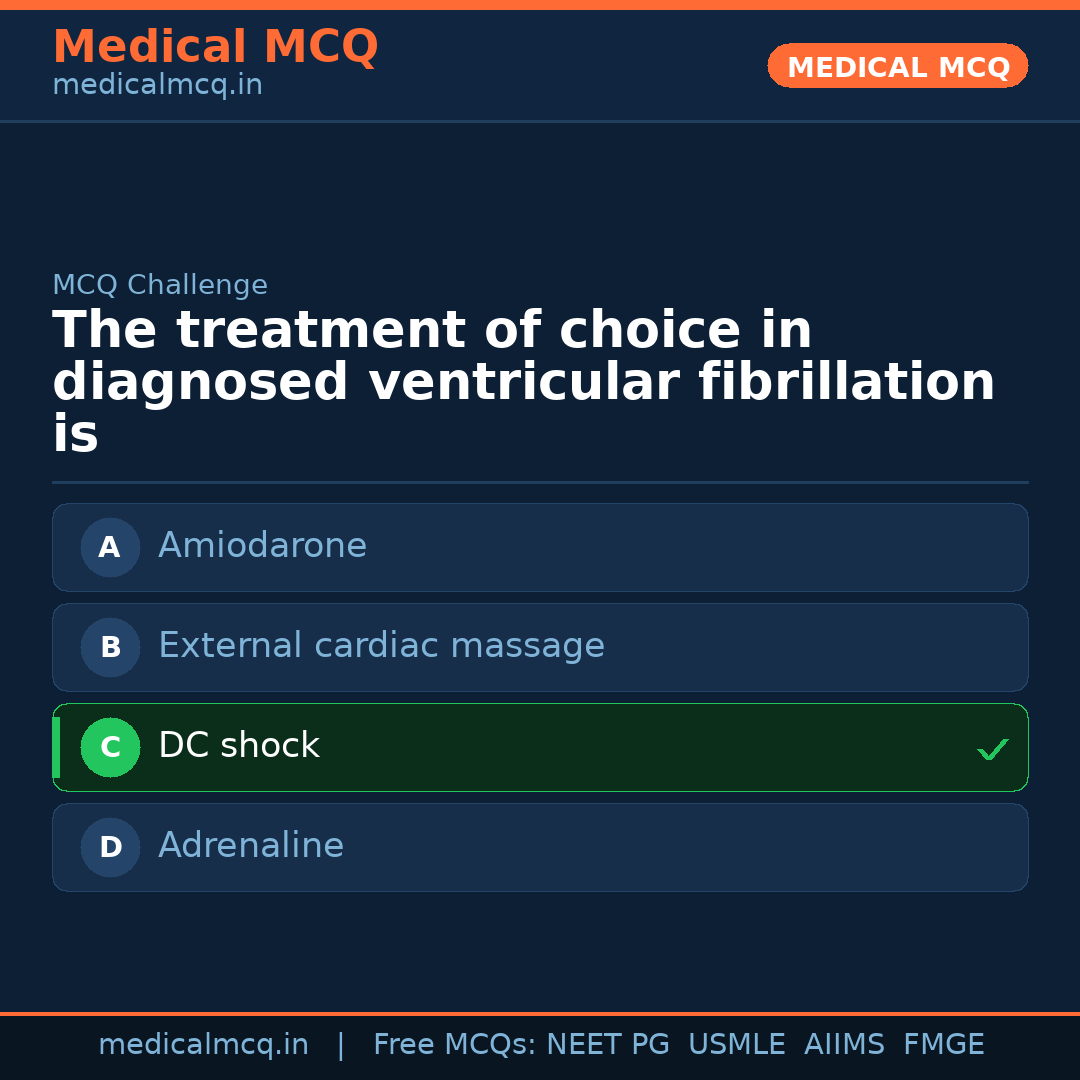Click the green checkmark on DC shock
1080x1080 pixels.
(x=992, y=749)
